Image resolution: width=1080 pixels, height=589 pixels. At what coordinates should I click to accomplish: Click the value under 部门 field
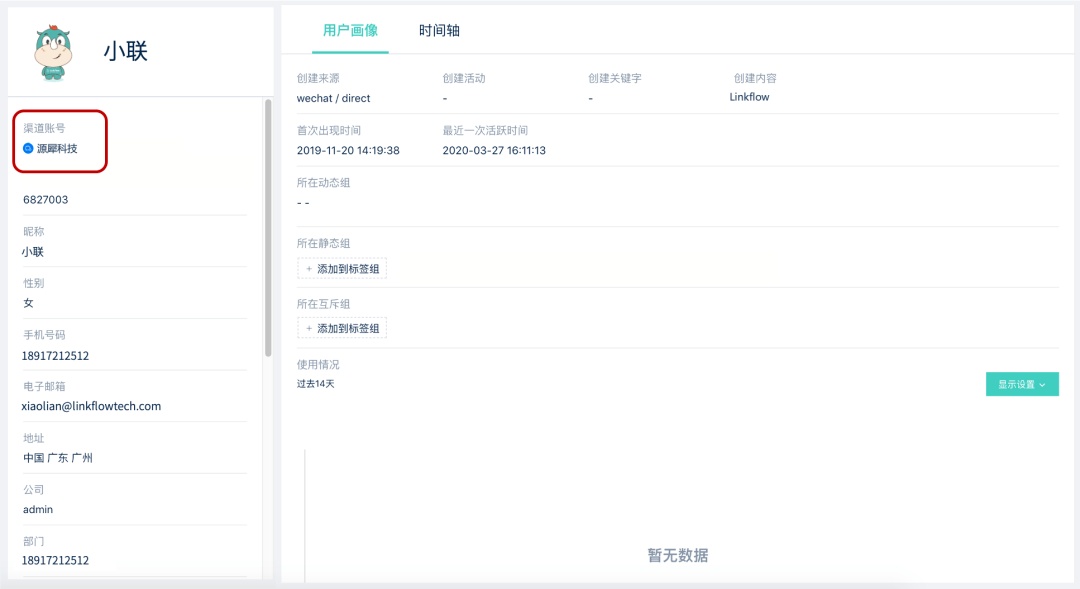(56, 561)
